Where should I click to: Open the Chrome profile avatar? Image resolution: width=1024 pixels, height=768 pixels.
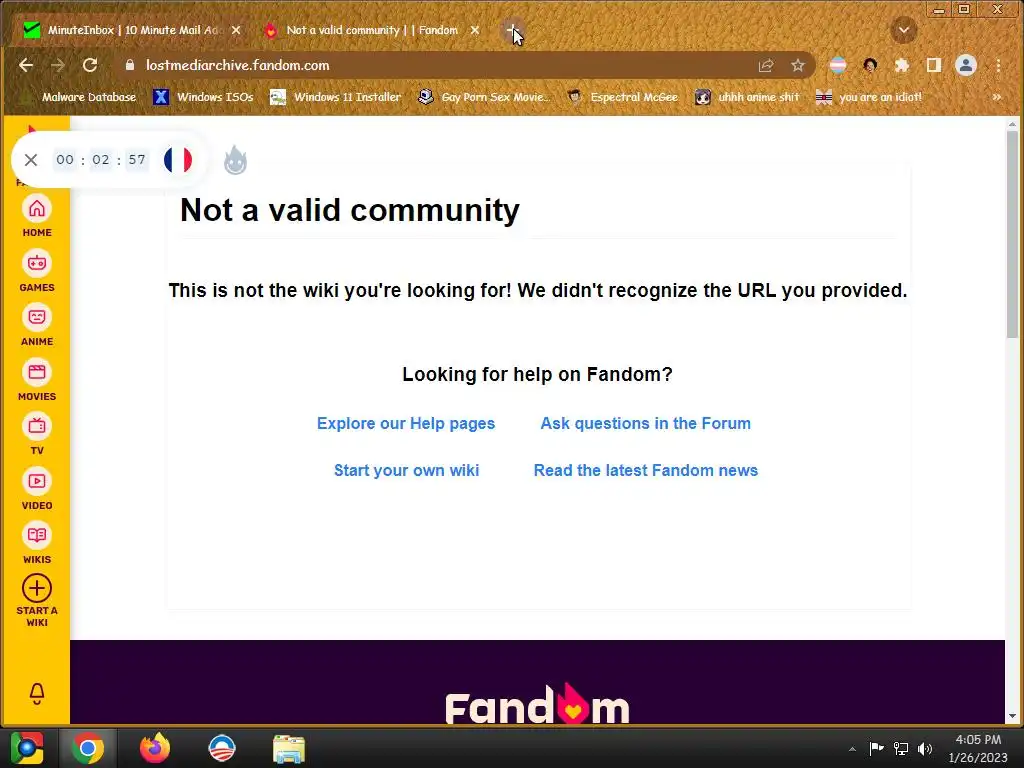[x=966, y=65]
